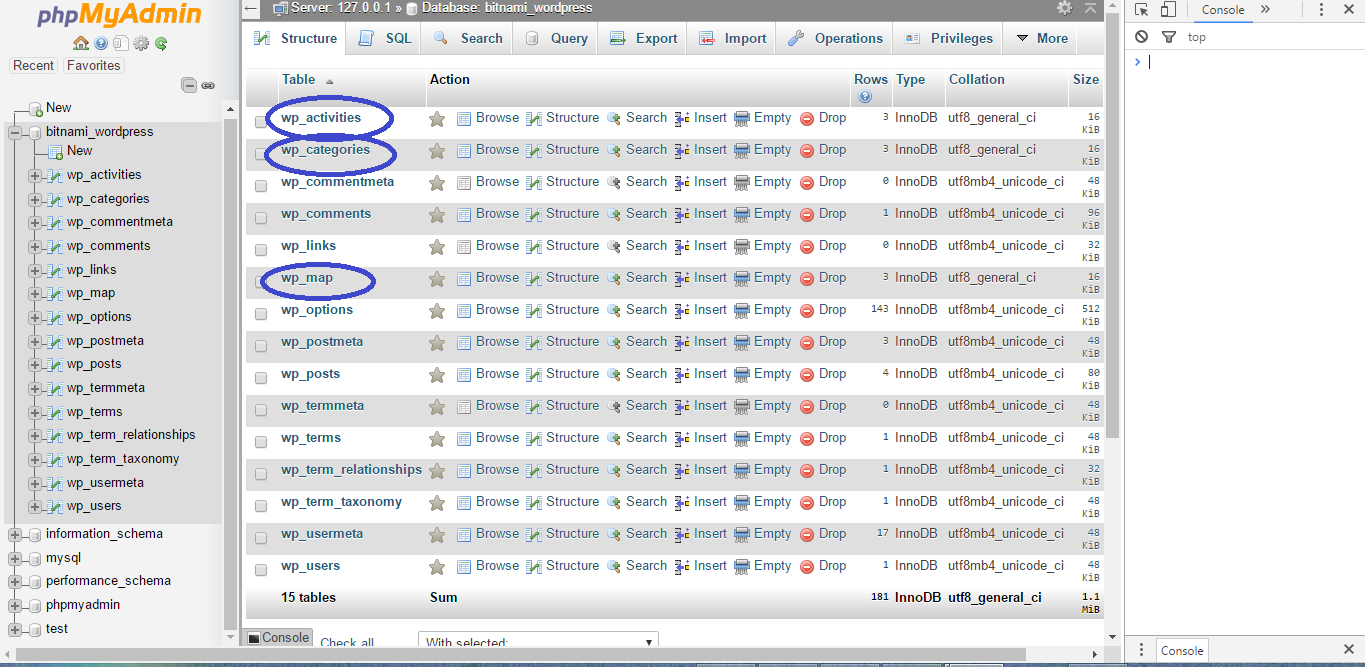Click wp_usermeta table icon in sidebar
This screenshot has height=667, width=1365.
tap(56, 483)
